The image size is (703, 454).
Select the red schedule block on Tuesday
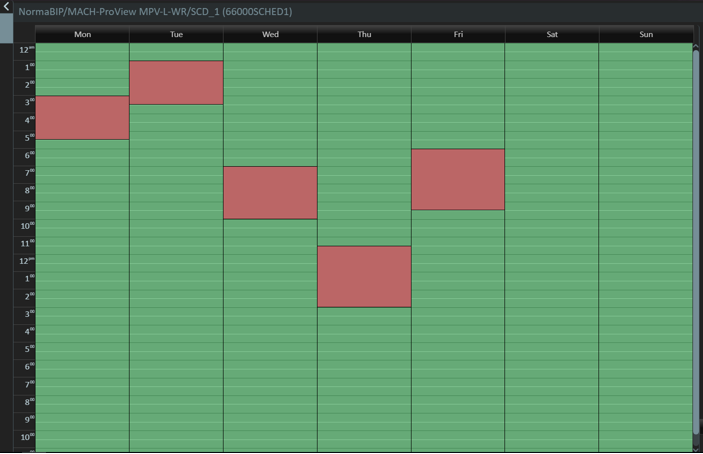coord(176,83)
